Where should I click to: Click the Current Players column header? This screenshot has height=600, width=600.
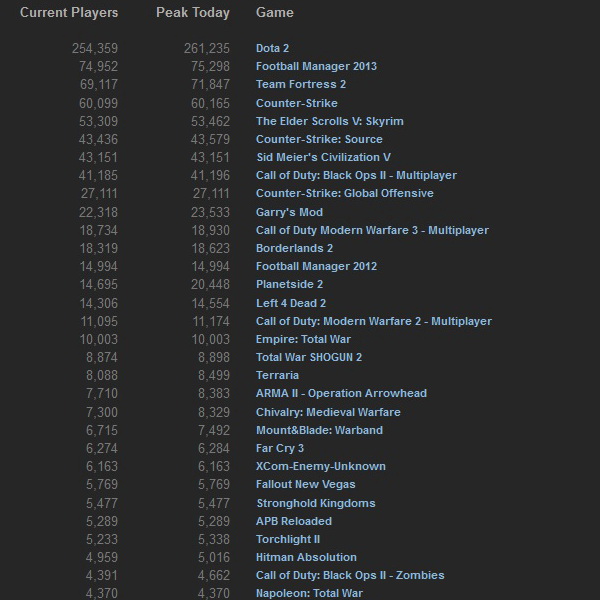[x=69, y=13]
